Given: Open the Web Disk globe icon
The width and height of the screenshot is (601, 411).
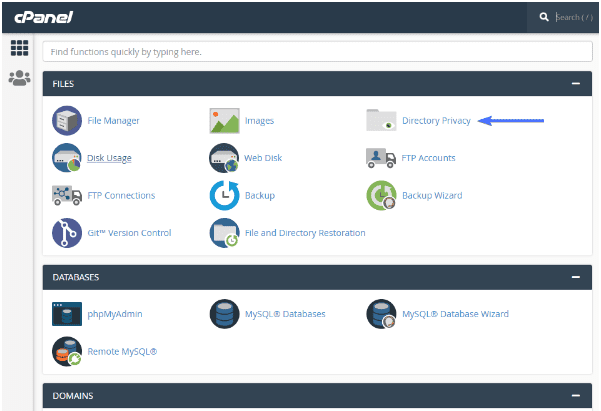Looking at the screenshot, I should (224, 158).
